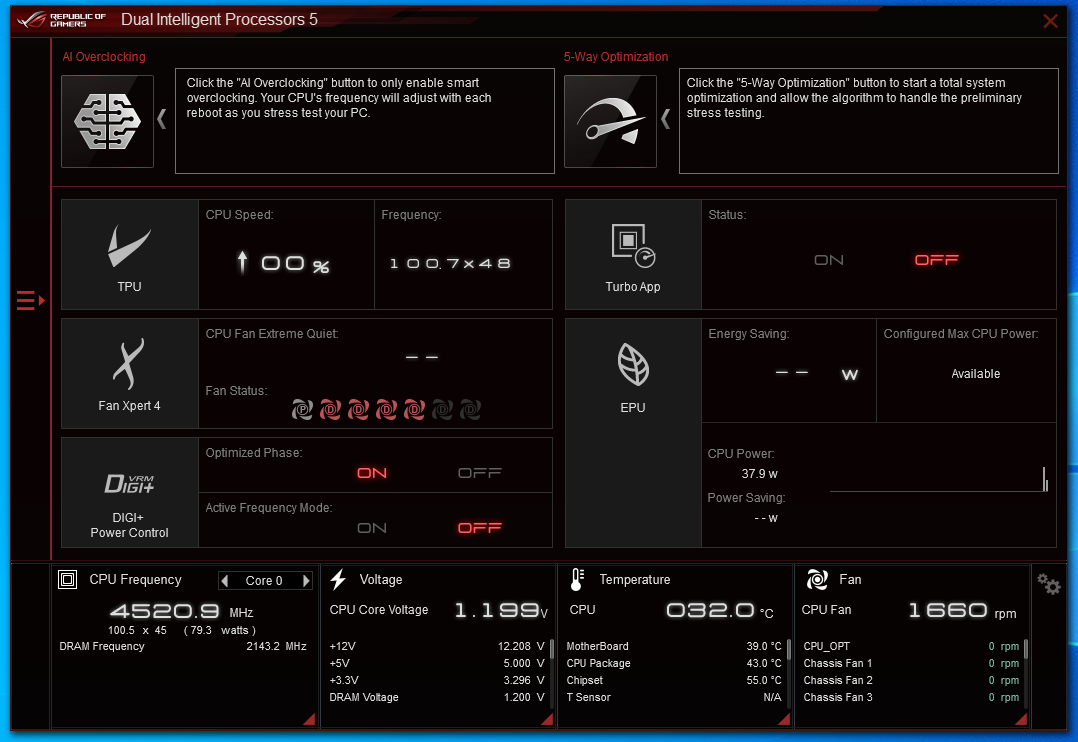
Task: Enable Active Frequency Mode ON
Action: click(372, 528)
